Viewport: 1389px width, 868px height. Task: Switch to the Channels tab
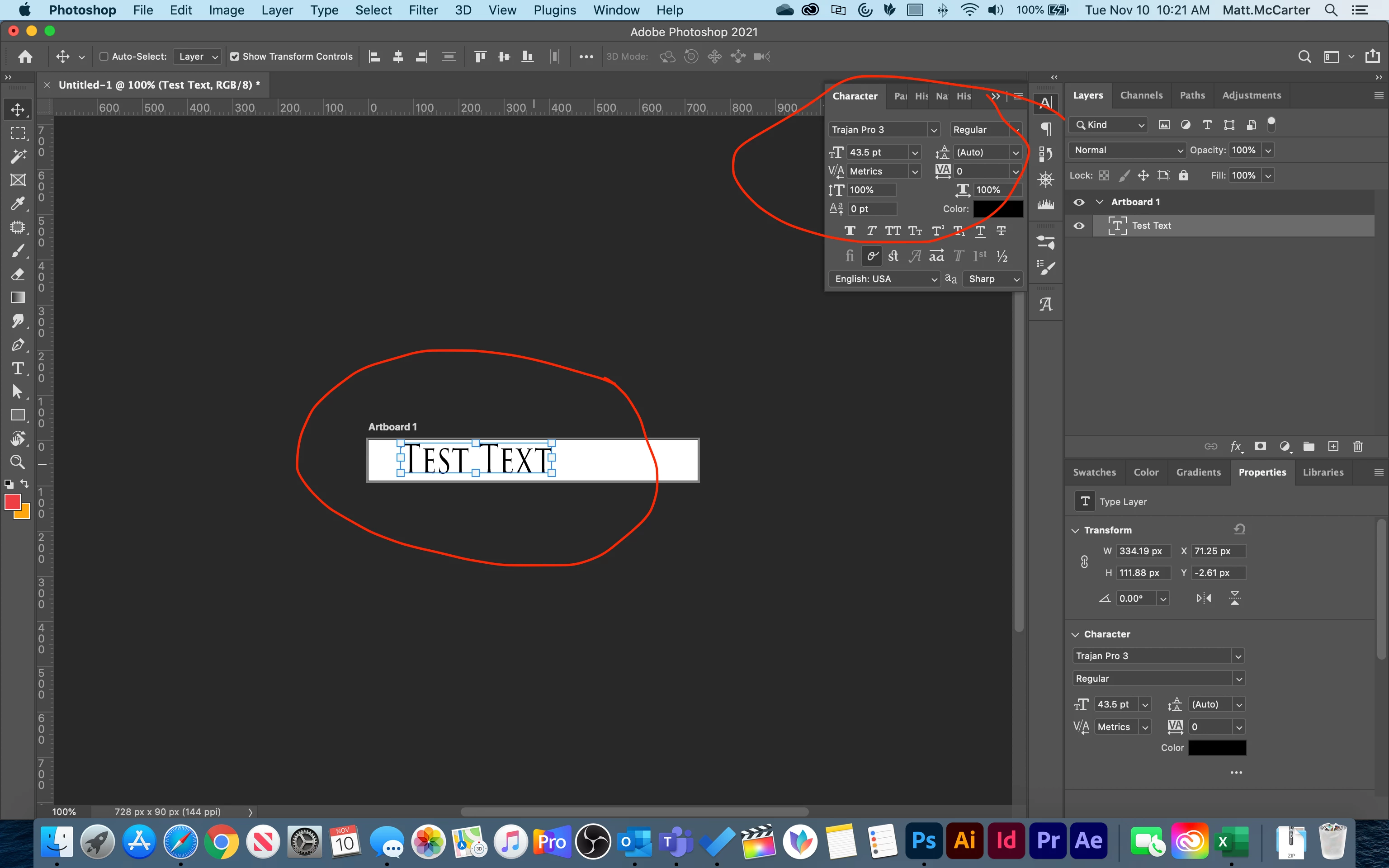pos(1141,95)
